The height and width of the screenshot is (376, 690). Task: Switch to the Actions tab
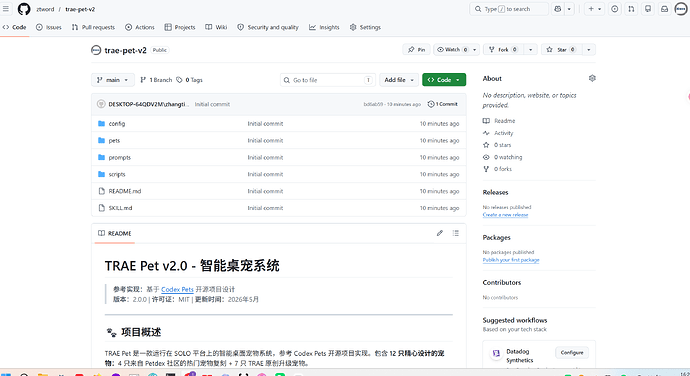[x=140, y=27]
